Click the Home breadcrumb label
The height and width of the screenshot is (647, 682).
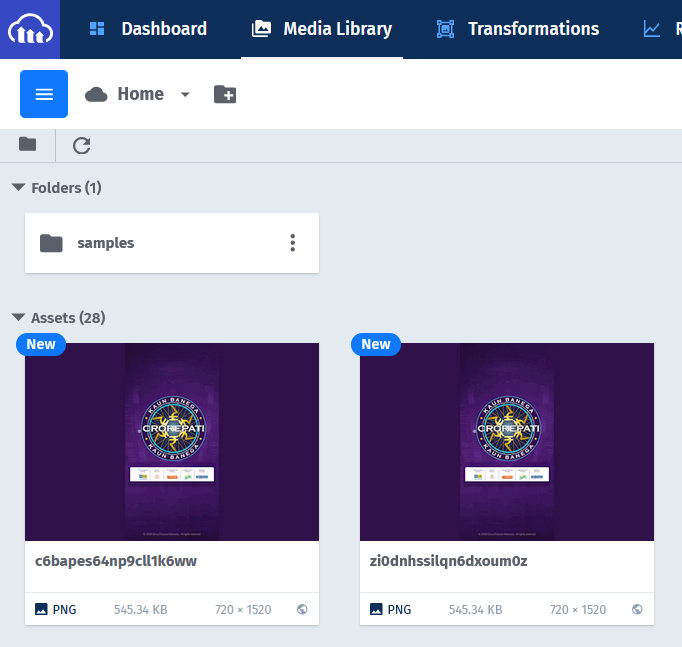[x=141, y=94]
